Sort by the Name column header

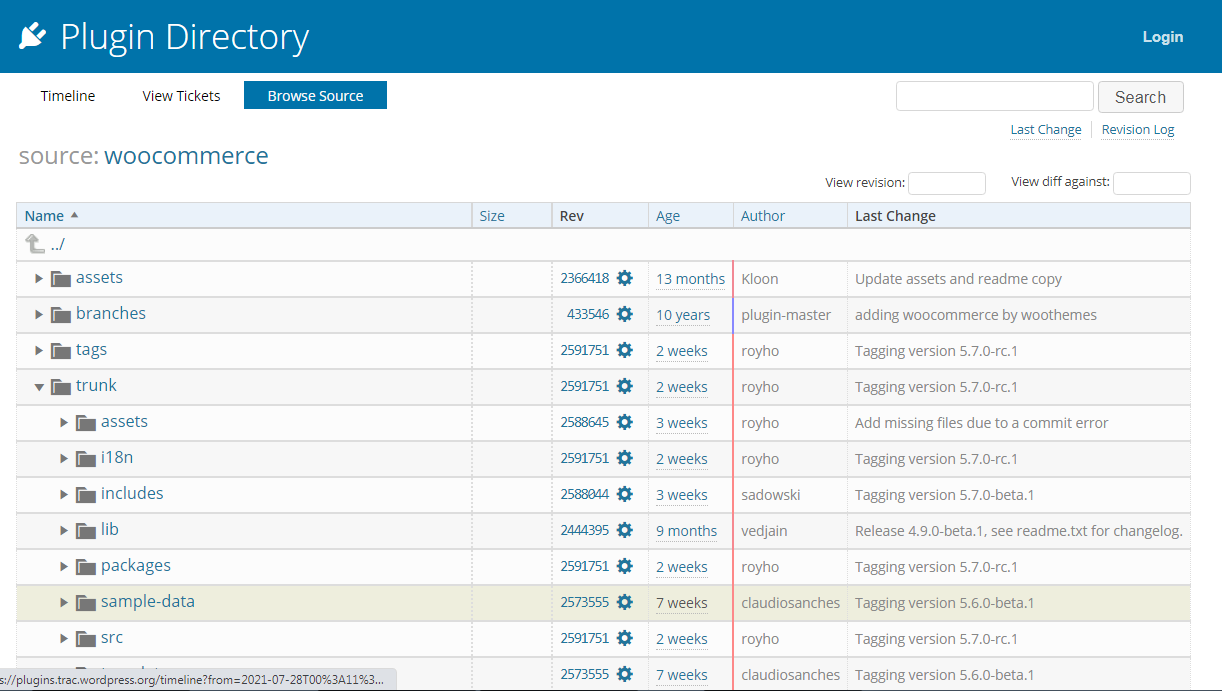pos(44,216)
